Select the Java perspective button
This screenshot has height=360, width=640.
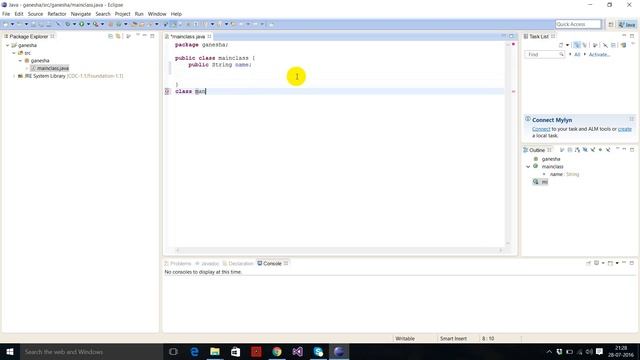click(x=627, y=24)
